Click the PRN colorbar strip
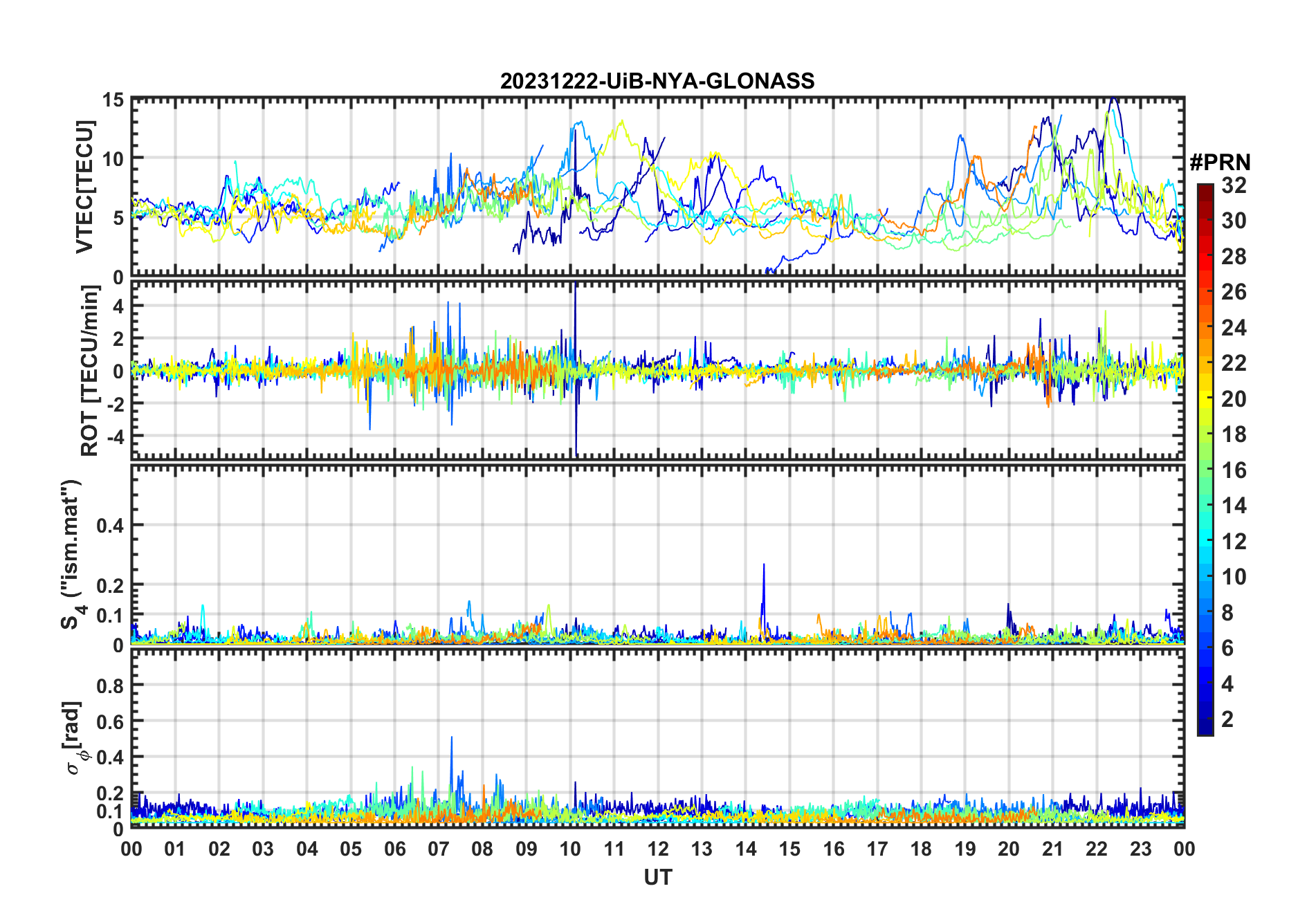Viewport: 1316px width, 920px height. [x=1205, y=459]
